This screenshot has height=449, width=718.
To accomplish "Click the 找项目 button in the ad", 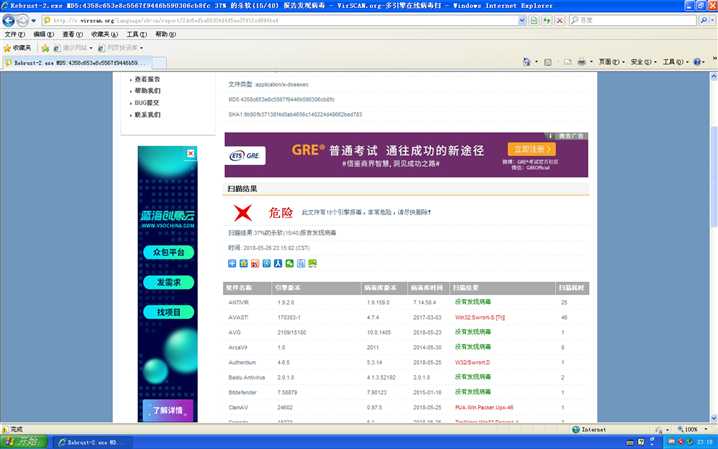I will pyautogui.click(x=169, y=312).
